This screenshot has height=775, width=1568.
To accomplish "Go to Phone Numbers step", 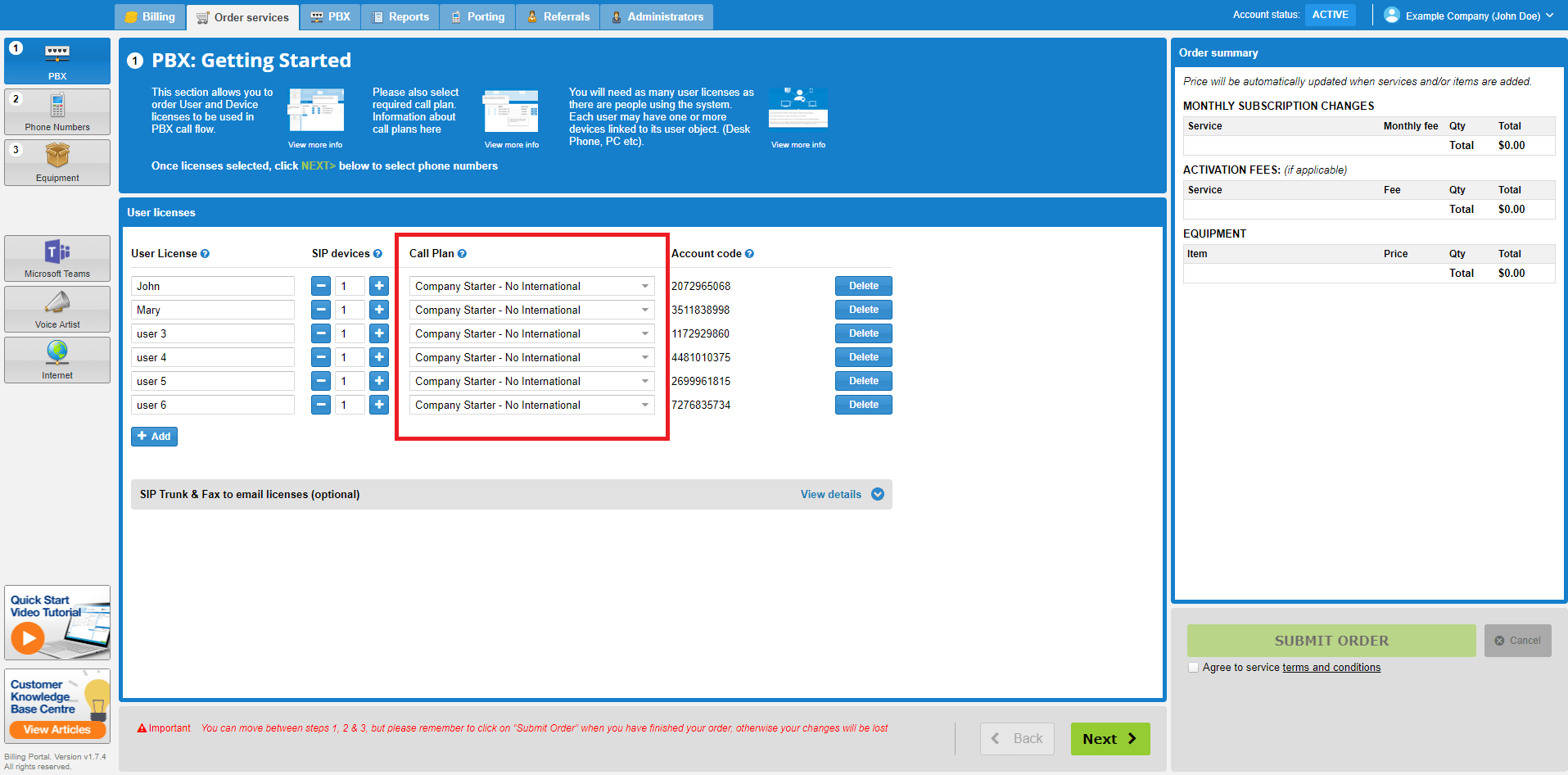I will point(57,111).
